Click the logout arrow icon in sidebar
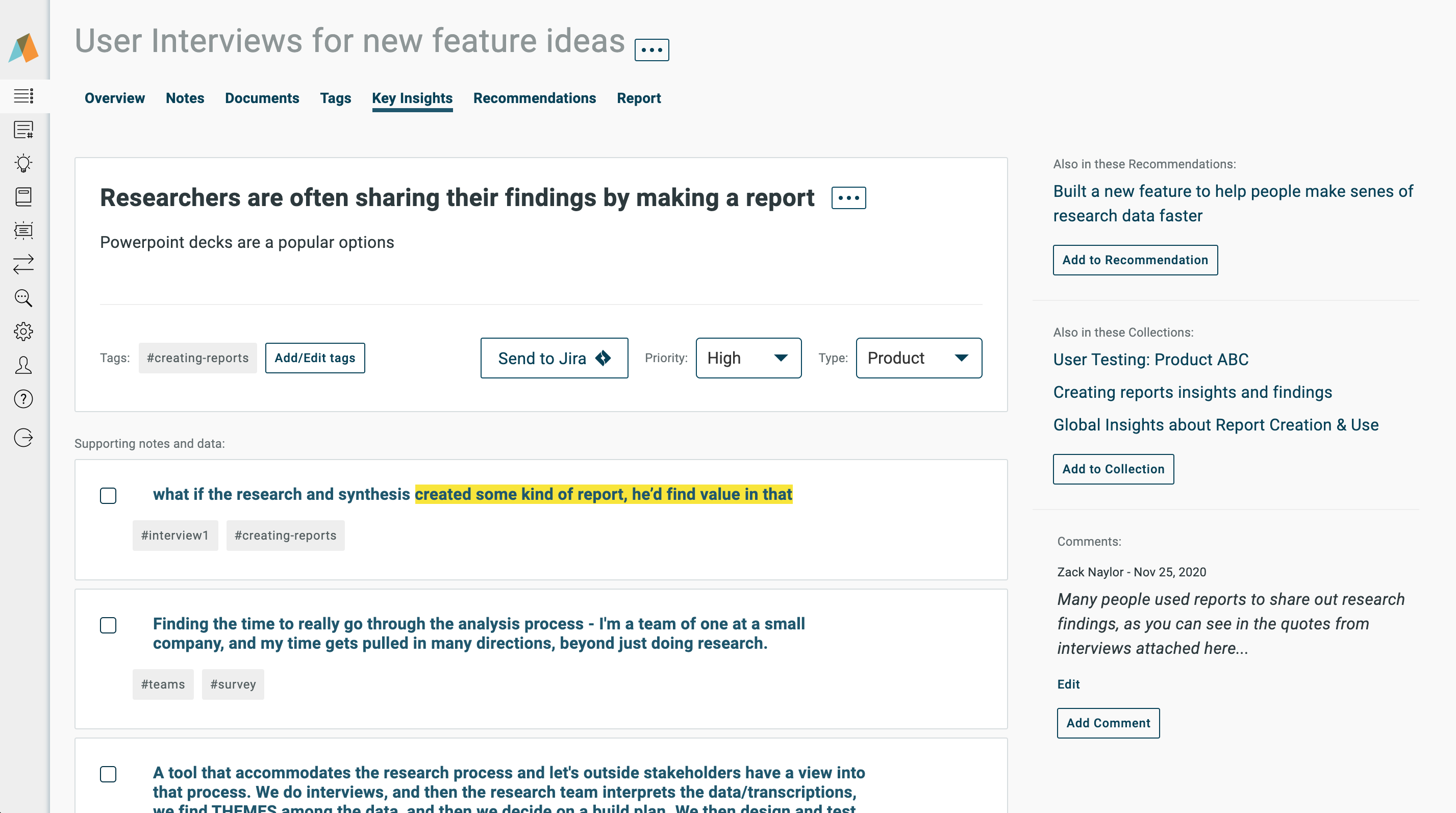1456x813 pixels. pyautogui.click(x=23, y=437)
